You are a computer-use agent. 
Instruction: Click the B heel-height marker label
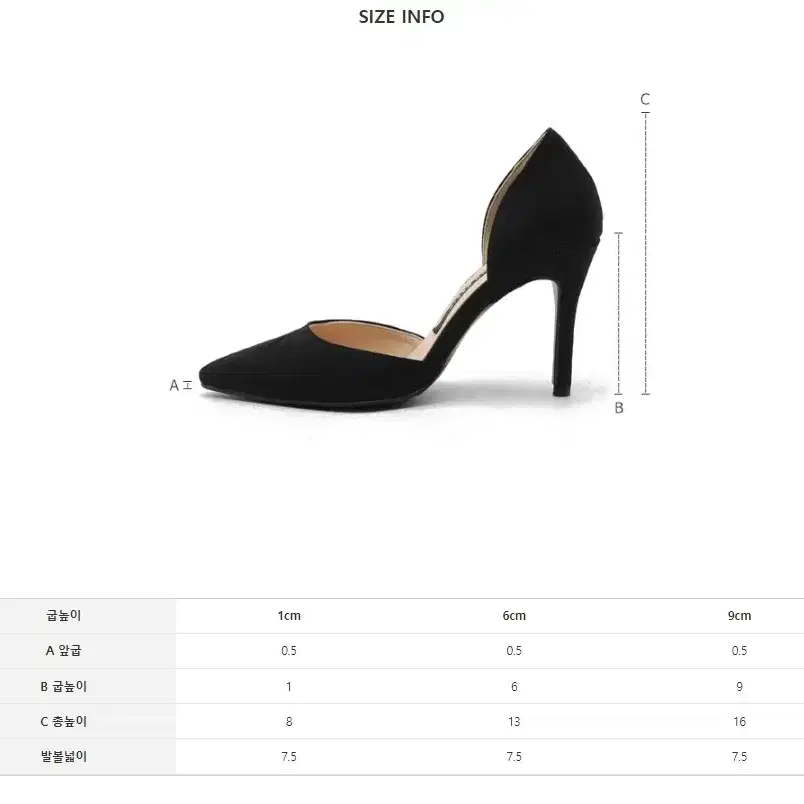click(x=619, y=408)
